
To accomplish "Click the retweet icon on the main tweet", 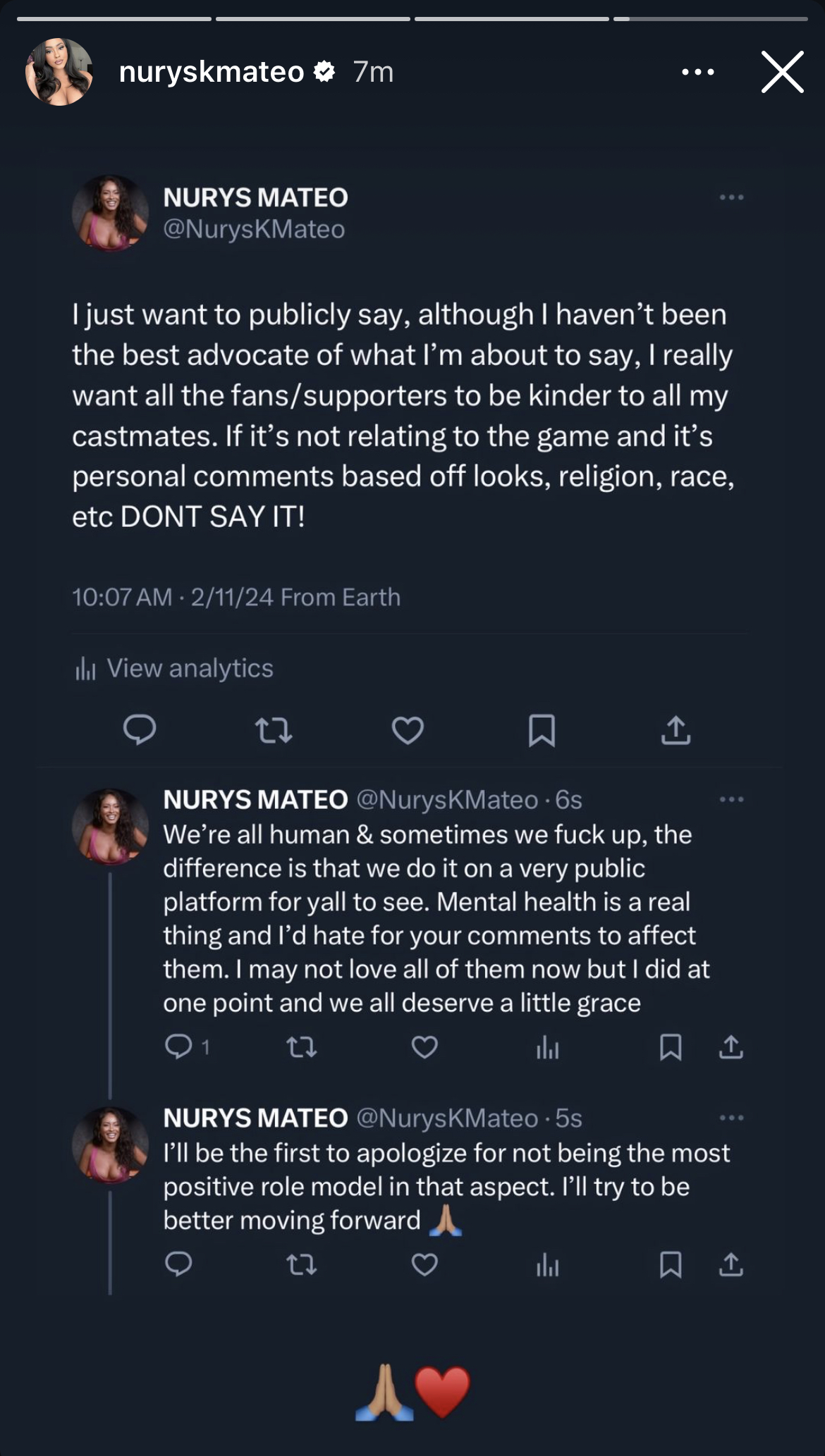I will click(x=274, y=730).
